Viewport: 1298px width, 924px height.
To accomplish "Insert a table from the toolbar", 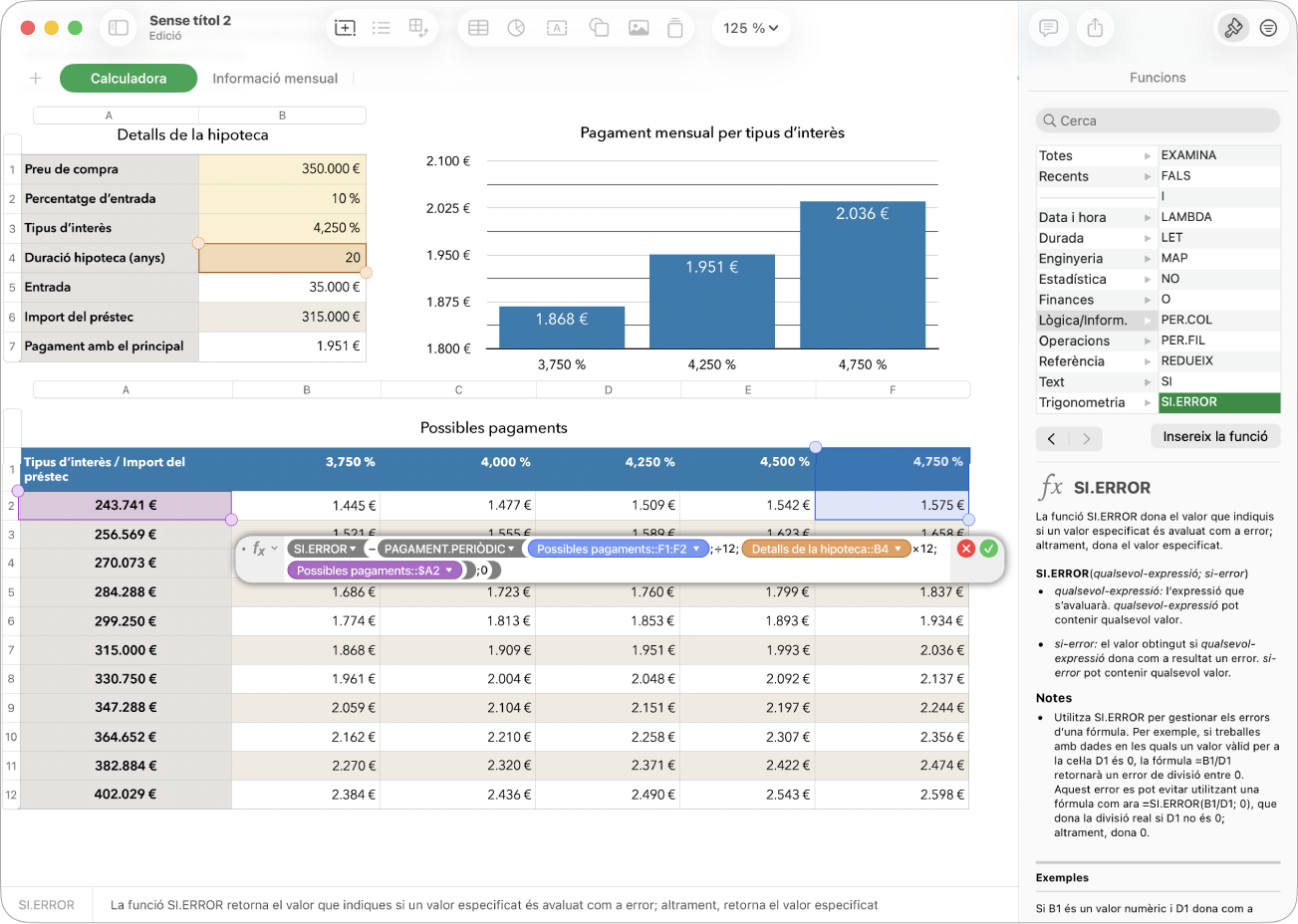I will [x=478, y=28].
